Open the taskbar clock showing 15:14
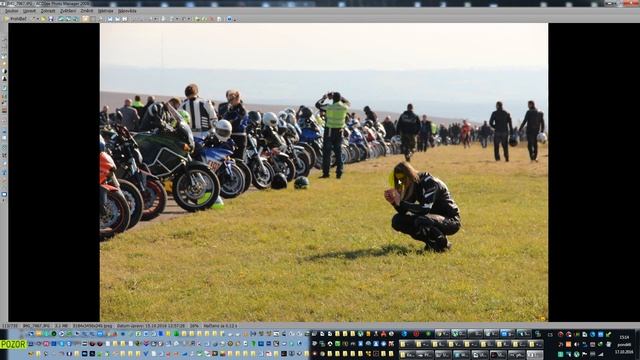Image resolution: width=640 pixels, height=360 pixels. click(624, 344)
